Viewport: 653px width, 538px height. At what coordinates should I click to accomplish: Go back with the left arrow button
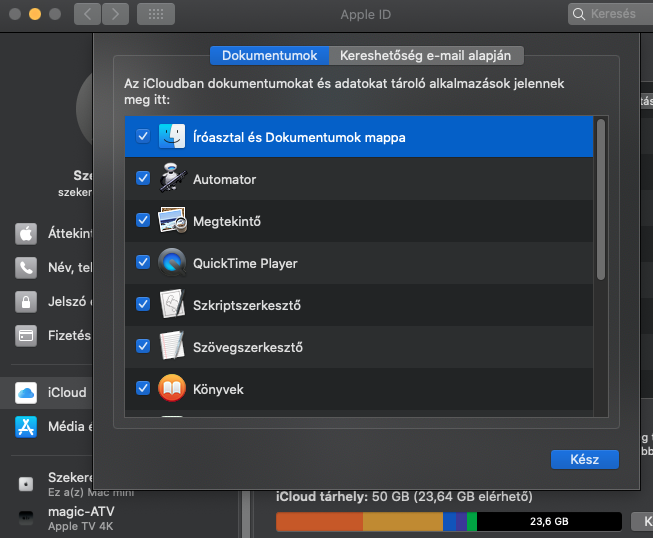click(x=87, y=14)
